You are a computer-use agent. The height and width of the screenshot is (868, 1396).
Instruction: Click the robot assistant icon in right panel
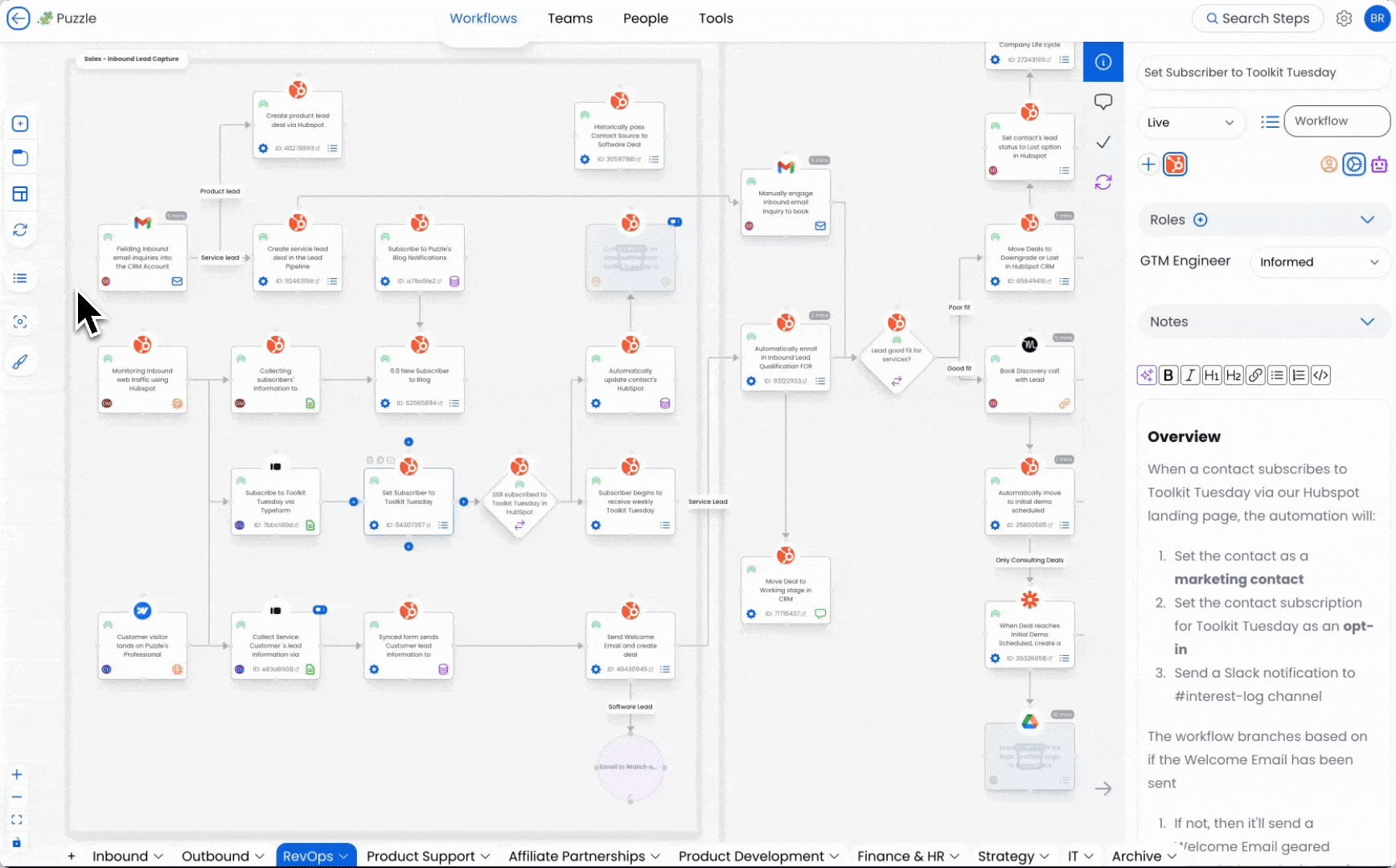coord(1380,164)
